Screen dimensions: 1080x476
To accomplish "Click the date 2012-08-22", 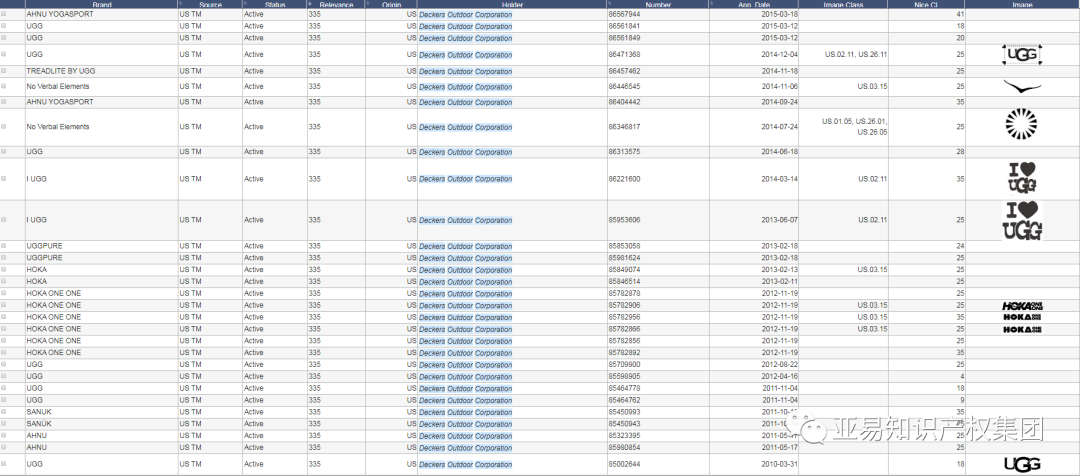I will (780, 364).
